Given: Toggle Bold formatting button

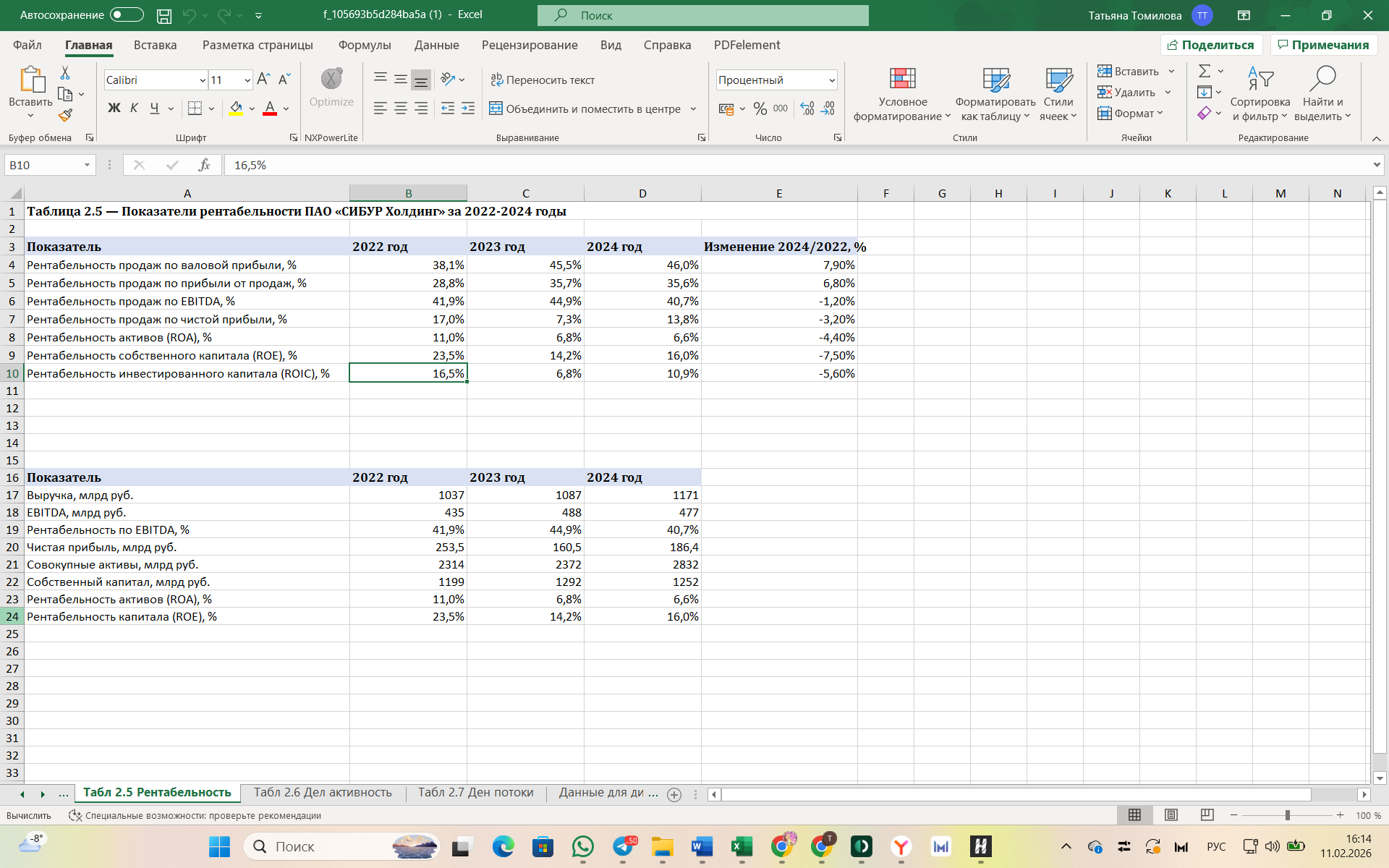Looking at the screenshot, I should pos(114,109).
